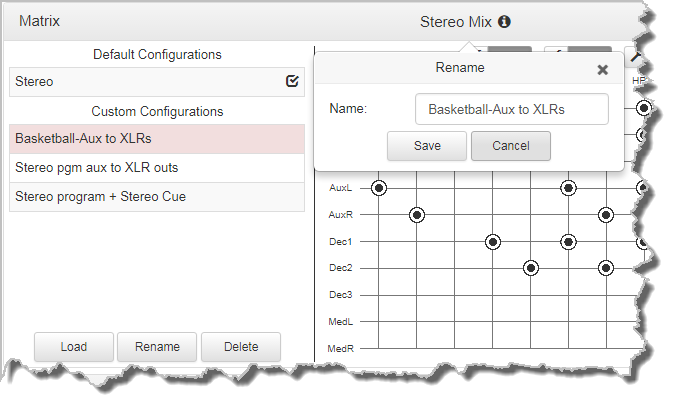Toggle the AuxR crosspoint in the second column

click(417, 214)
